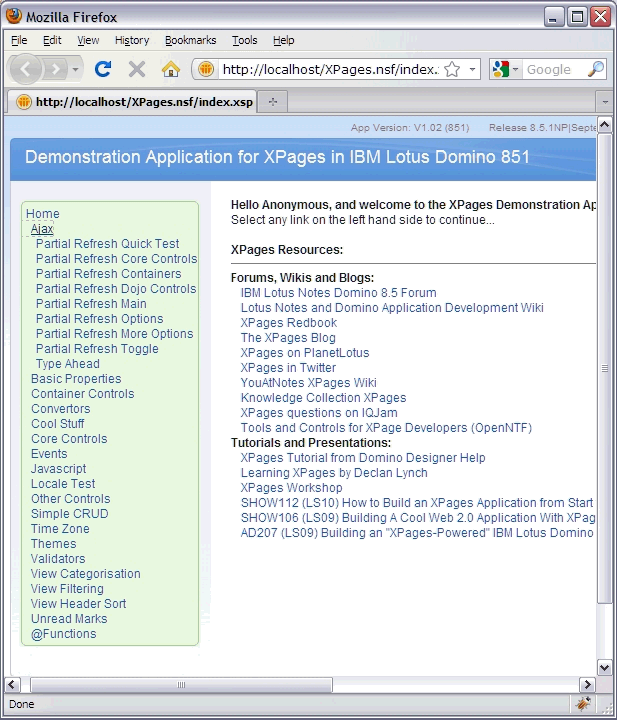
Task: Open the View menu
Action: coord(88,40)
